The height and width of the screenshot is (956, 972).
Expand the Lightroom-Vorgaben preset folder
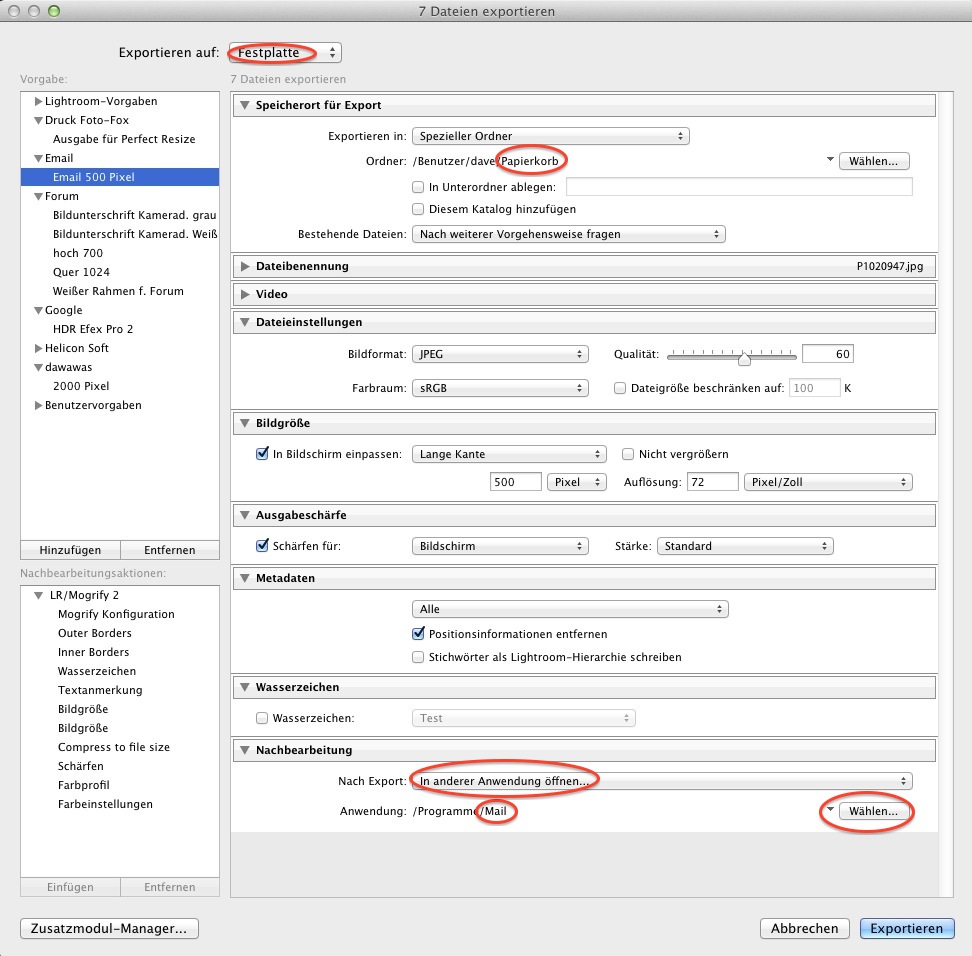[x=38, y=102]
